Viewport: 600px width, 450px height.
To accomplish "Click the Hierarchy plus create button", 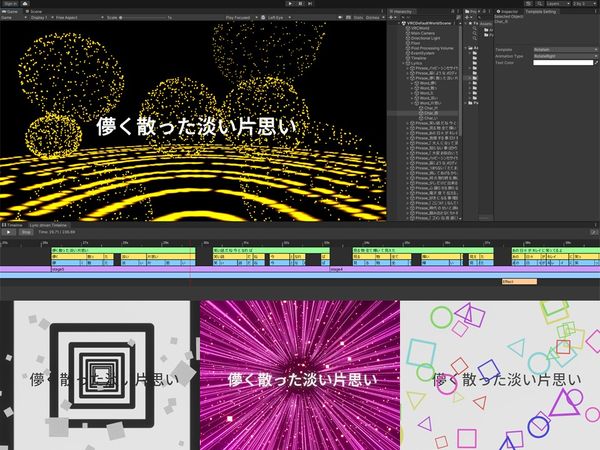I will [x=392, y=18].
